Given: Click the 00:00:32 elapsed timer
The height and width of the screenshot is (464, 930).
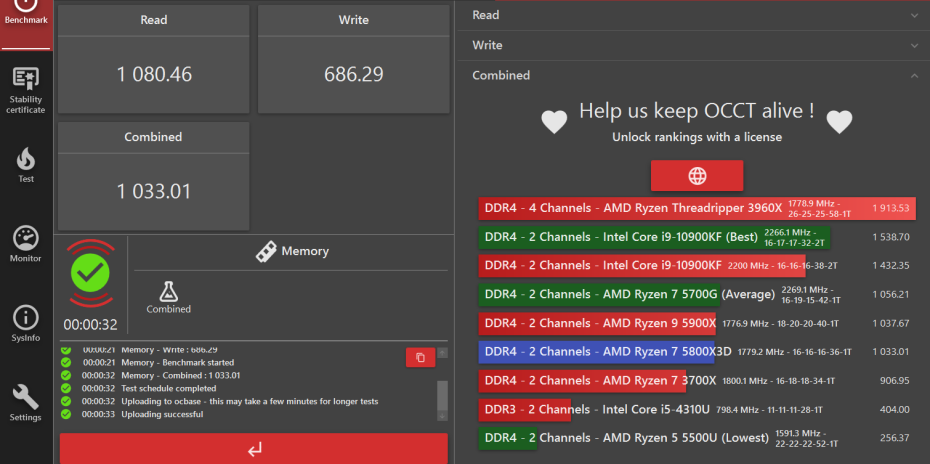Looking at the screenshot, I should pyautogui.click(x=90, y=325).
